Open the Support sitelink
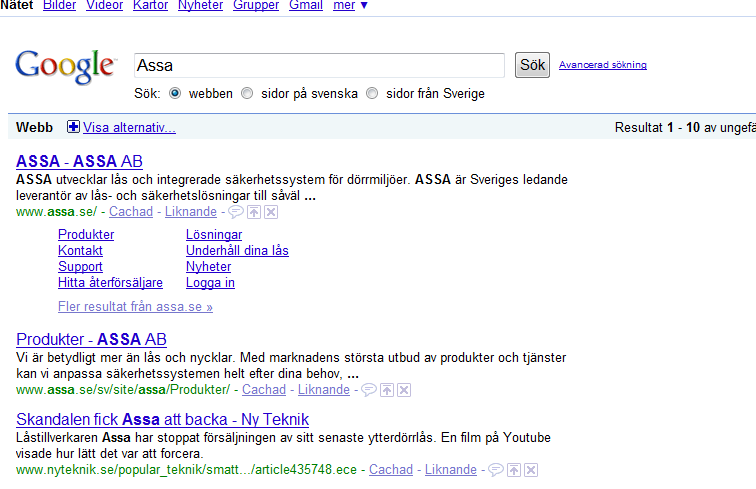 (x=80, y=266)
